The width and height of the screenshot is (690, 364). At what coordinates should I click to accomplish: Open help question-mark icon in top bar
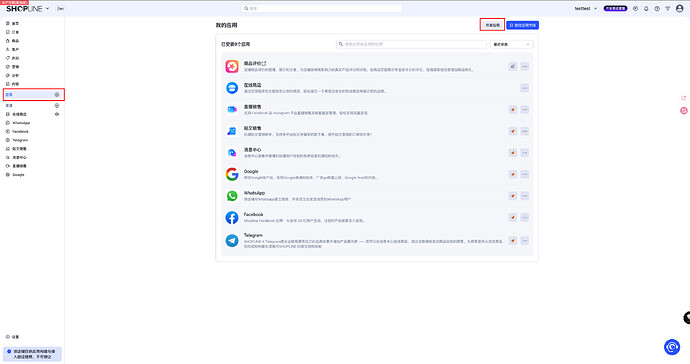click(657, 8)
